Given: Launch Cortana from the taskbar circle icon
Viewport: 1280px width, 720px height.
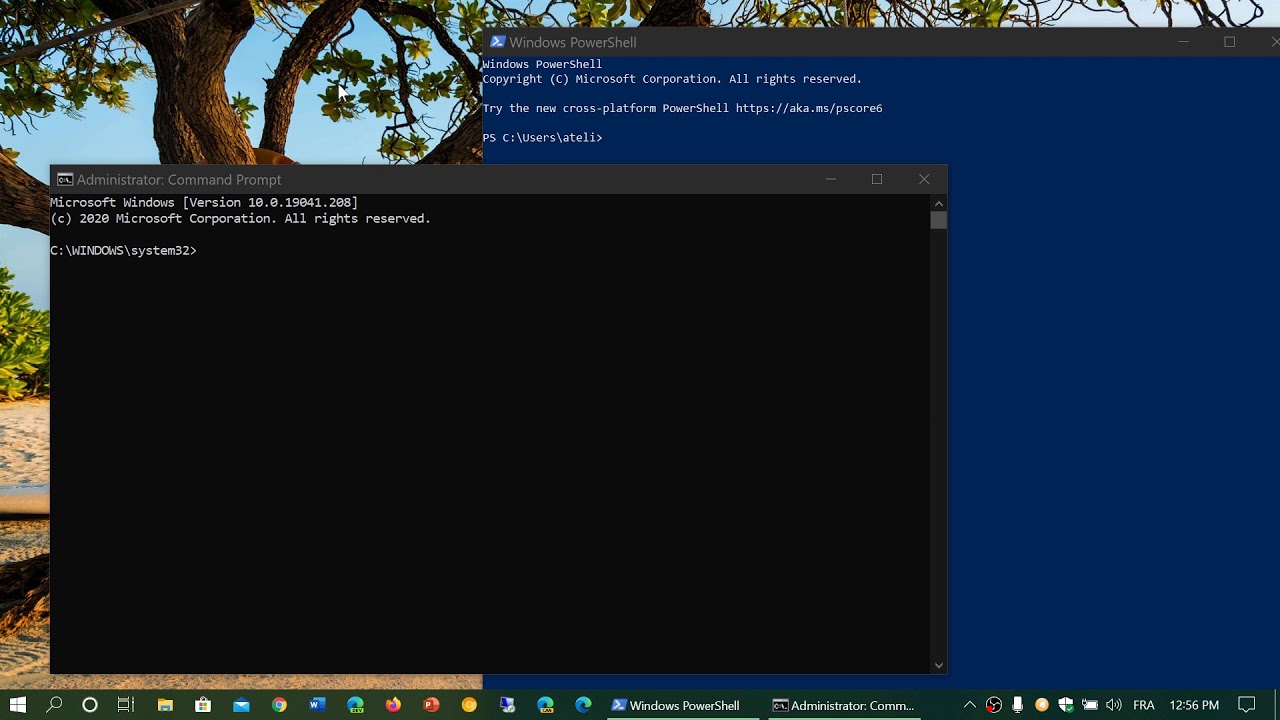Looking at the screenshot, I should [x=90, y=705].
